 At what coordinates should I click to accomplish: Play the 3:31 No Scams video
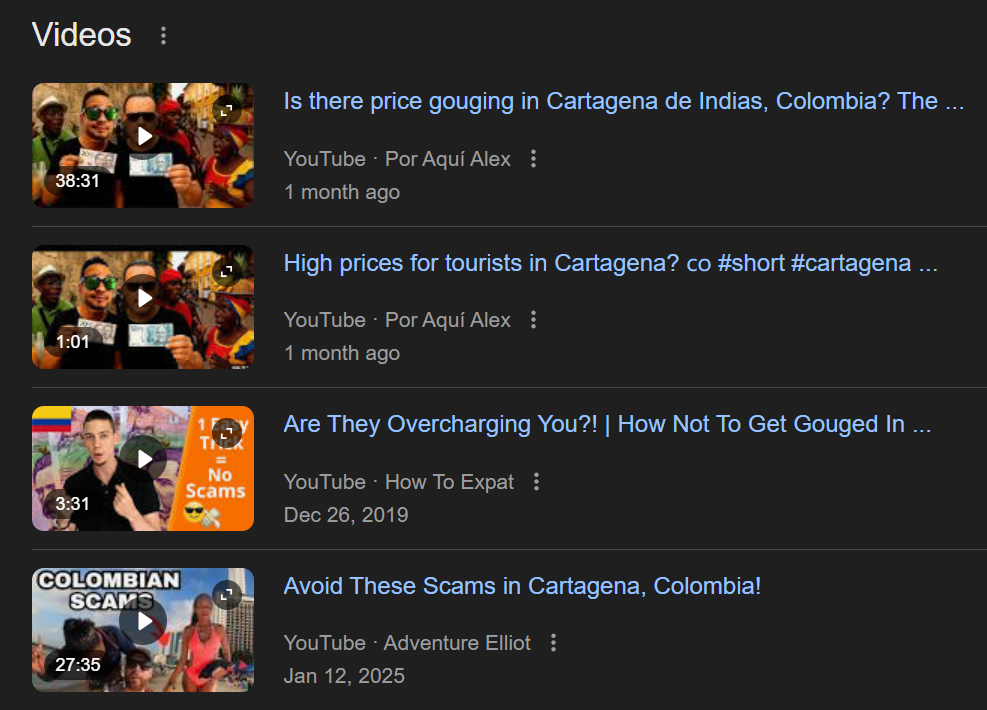(x=144, y=459)
